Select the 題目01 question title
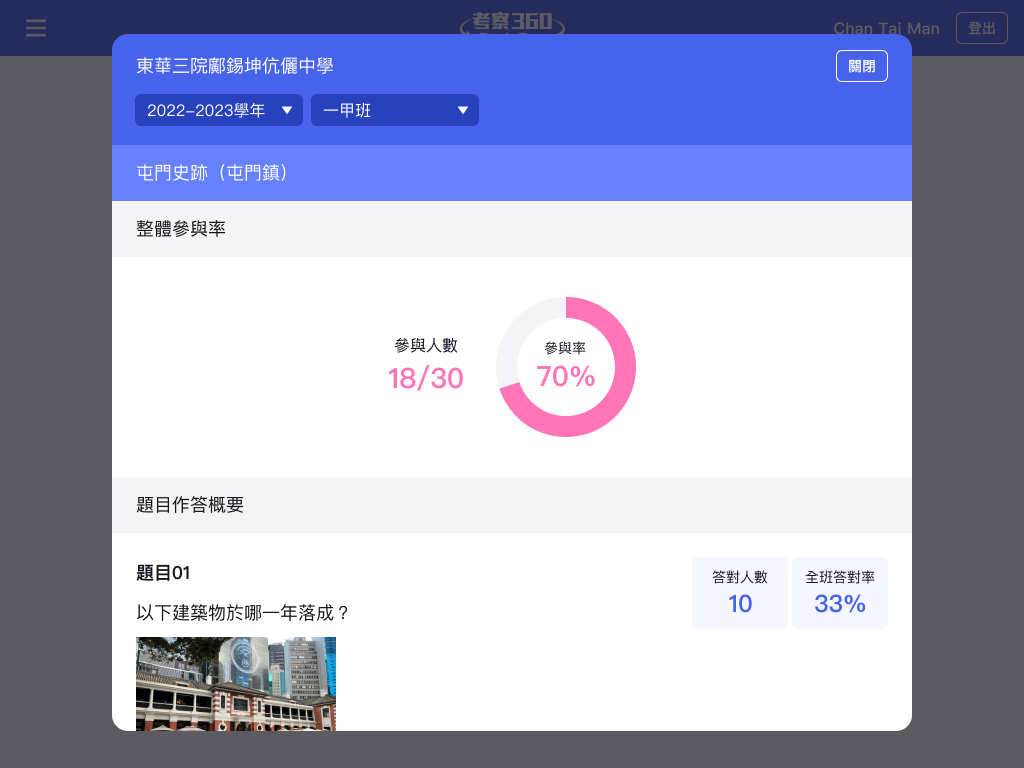Viewport: 1024px width, 768px height. [x=163, y=573]
